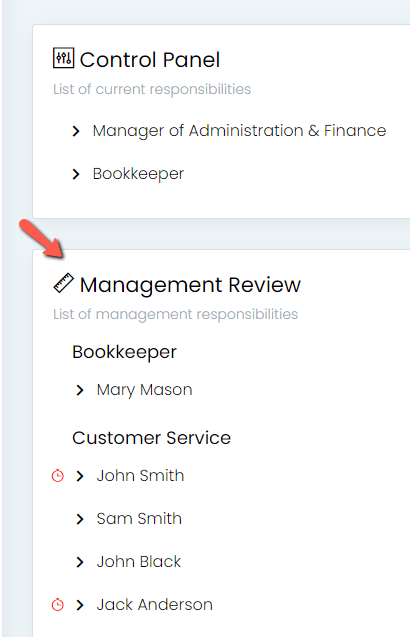
Task: Click the red timer icon beside Jack Anderson
Action: (x=58, y=604)
